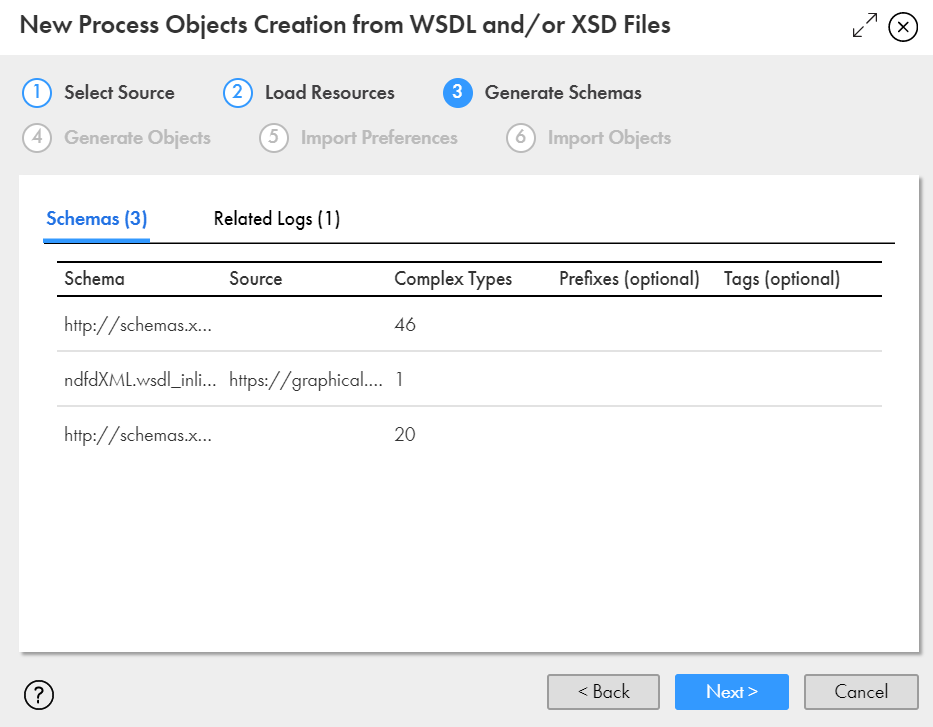The height and width of the screenshot is (727, 933).
Task: Open help via the question mark icon
Action: tap(39, 694)
